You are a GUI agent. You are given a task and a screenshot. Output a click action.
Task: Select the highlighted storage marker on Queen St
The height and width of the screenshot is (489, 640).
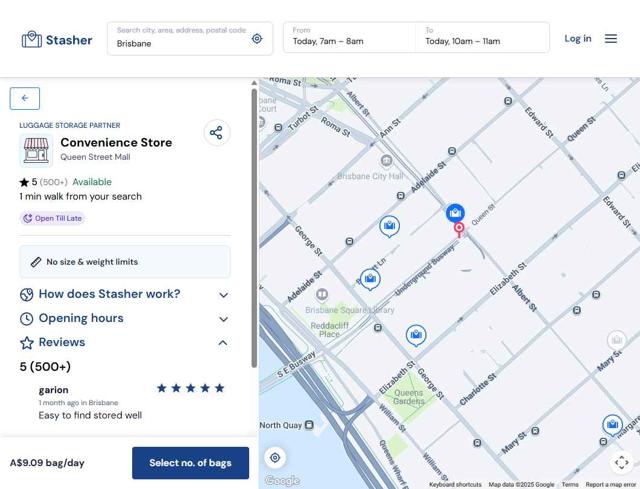(455, 213)
